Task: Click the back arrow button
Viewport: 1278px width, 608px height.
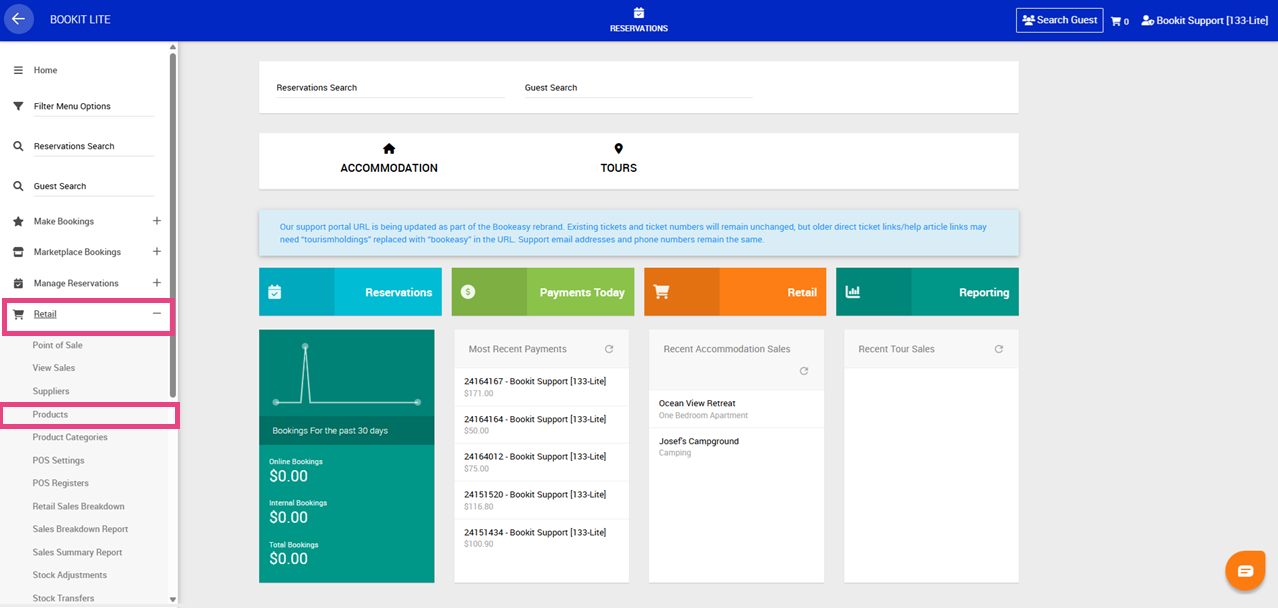Action: (18, 19)
